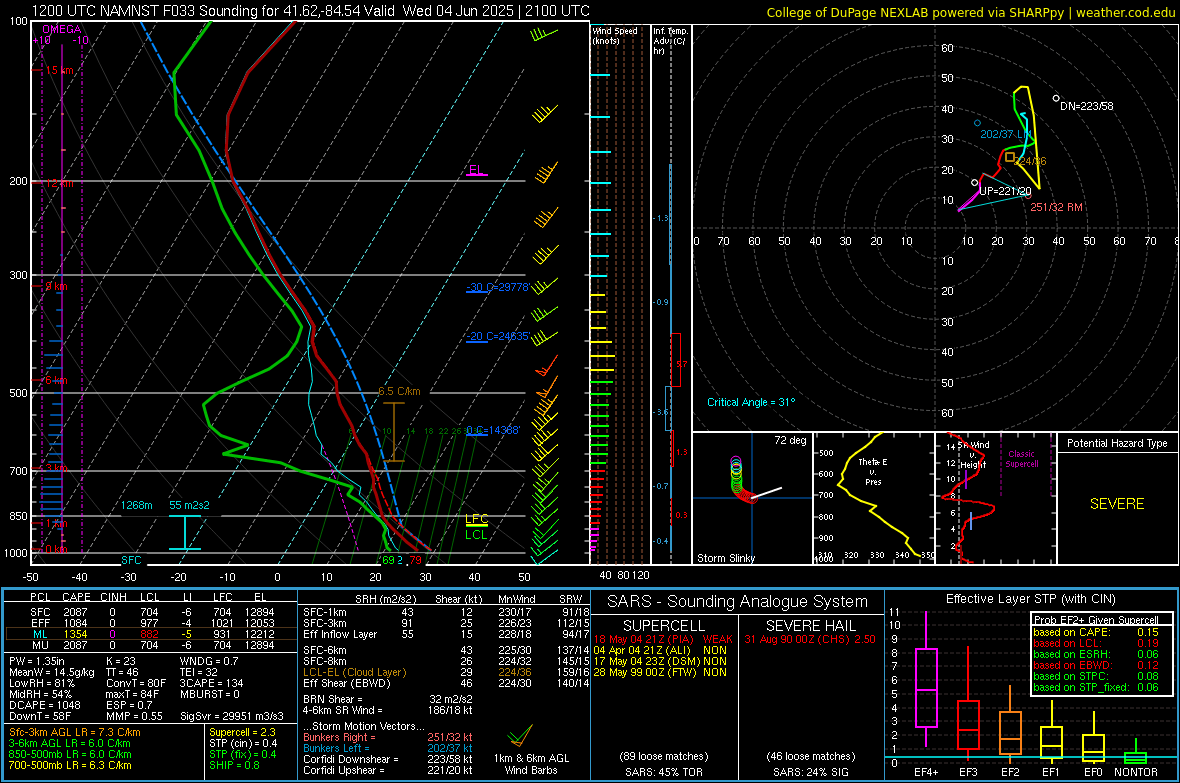Click the Wind Speed (knots) panel header
This screenshot has width=1180, height=783.
click(x=615, y=35)
